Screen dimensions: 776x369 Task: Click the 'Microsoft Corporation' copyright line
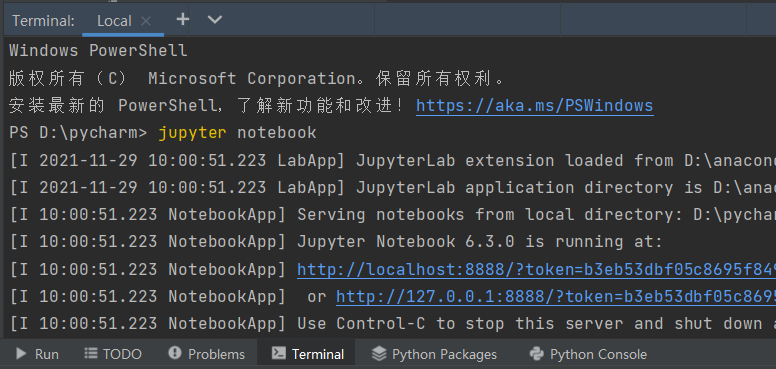pyautogui.click(x=257, y=78)
